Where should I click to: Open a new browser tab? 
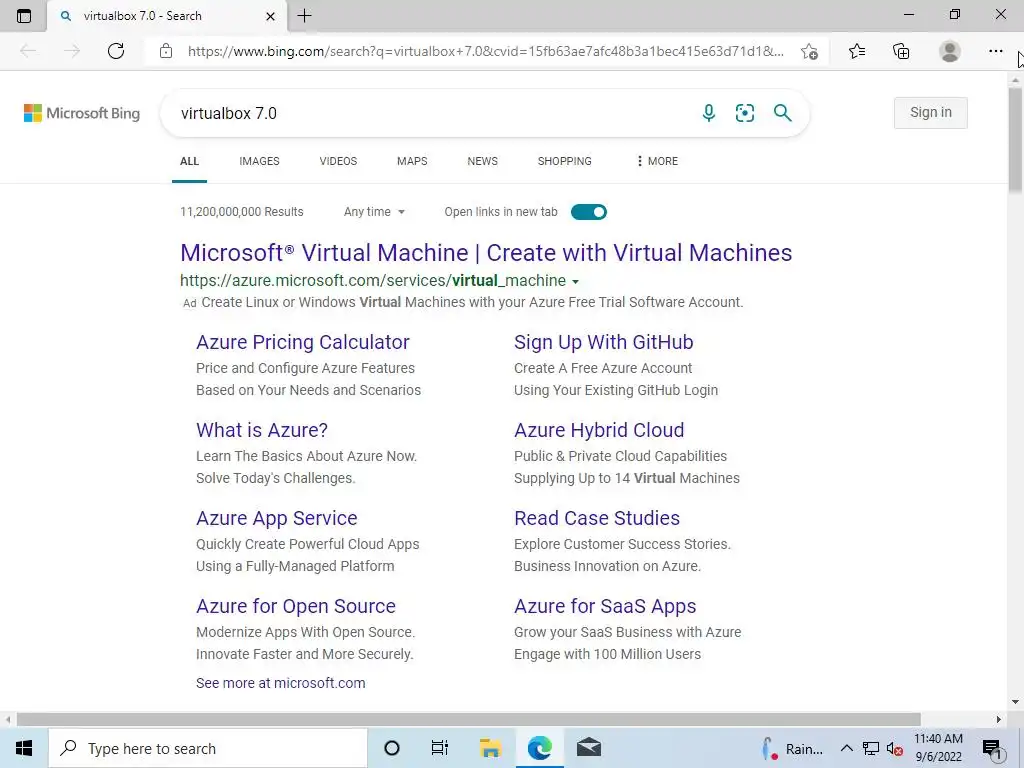click(304, 16)
